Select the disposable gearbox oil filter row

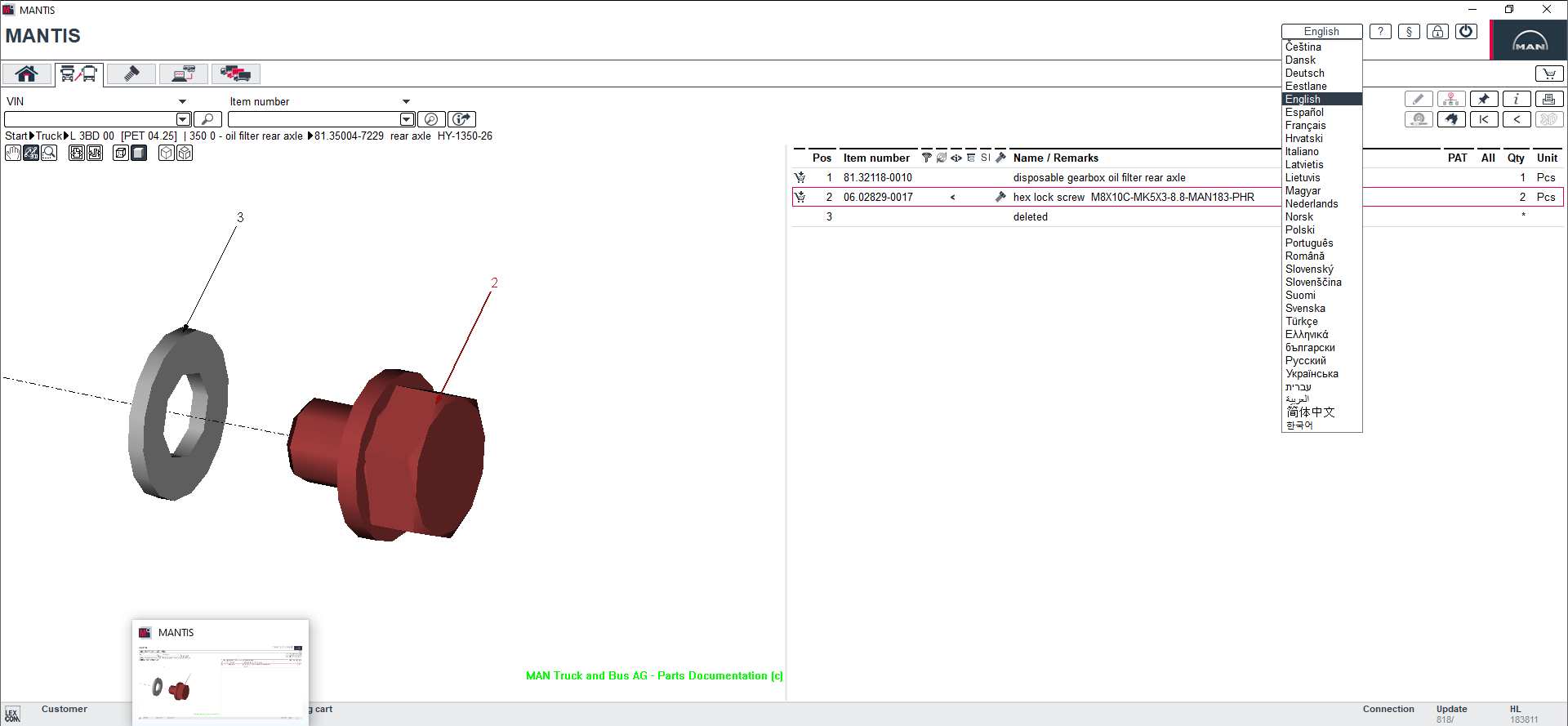coord(1178,177)
